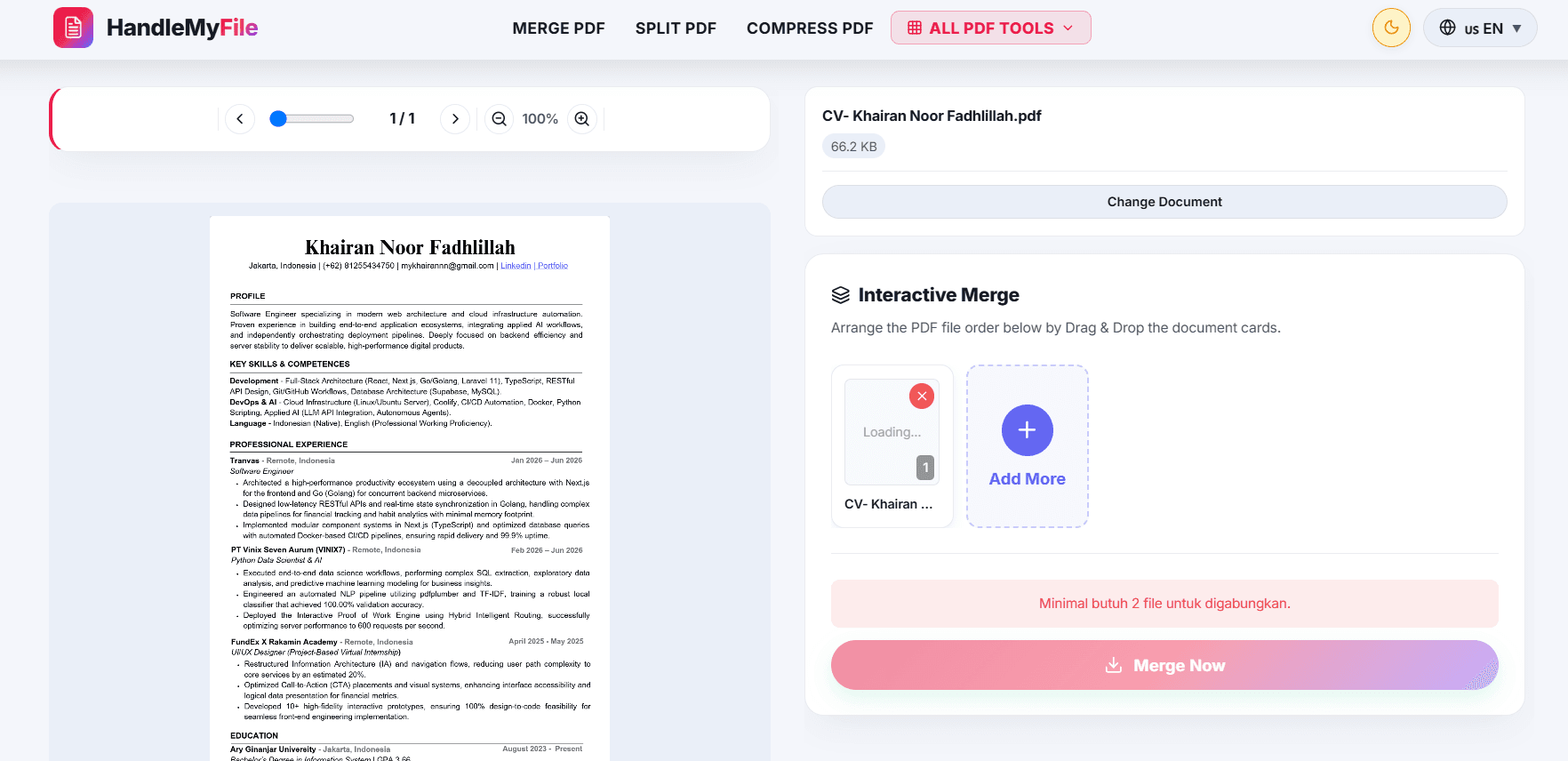Viewport: 1568px width, 761px height.
Task: Open the Portfolio link in the CV
Action: pyautogui.click(x=553, y=266)
